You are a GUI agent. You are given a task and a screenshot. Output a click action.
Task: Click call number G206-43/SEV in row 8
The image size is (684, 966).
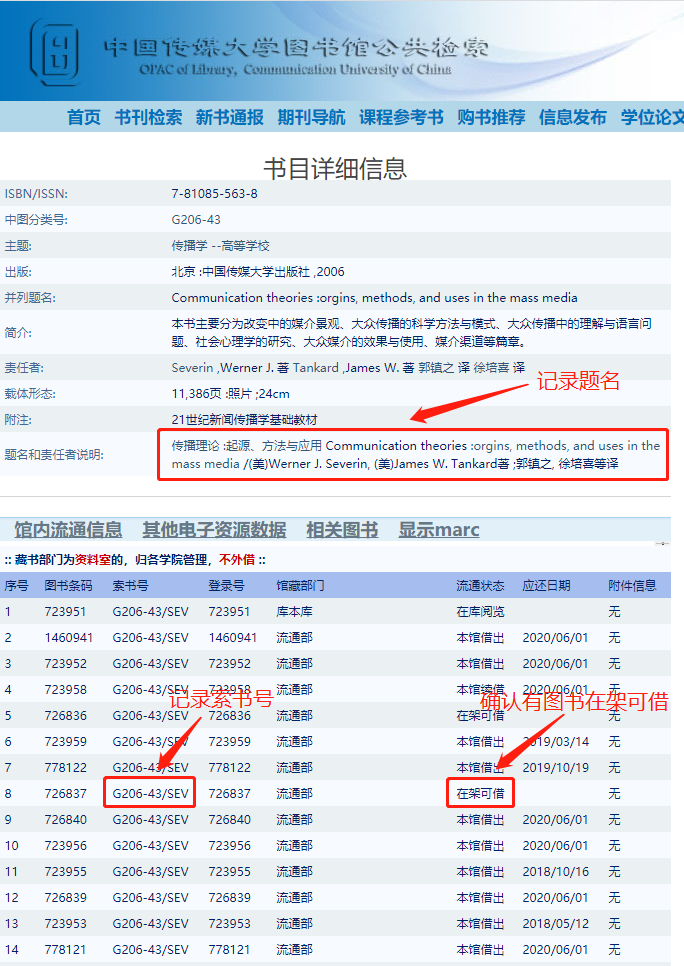click(150, 793)
